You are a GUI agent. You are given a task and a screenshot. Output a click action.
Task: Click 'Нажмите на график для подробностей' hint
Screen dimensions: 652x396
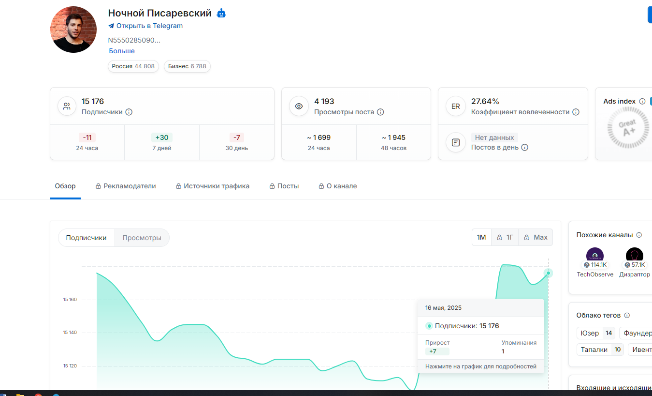(x=481, y=366)
